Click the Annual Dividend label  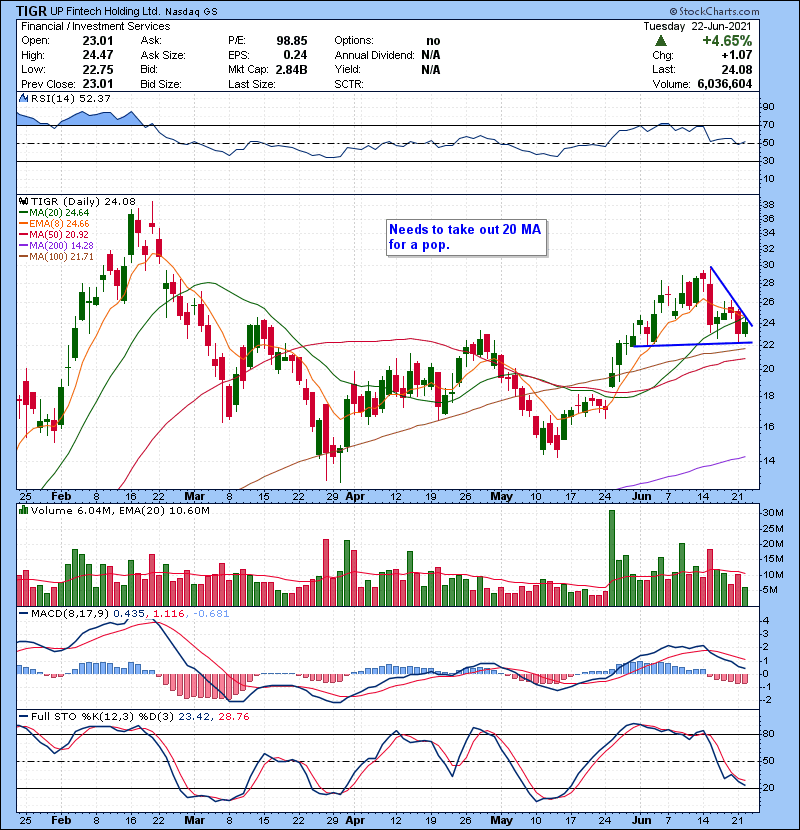pos(374,55)
